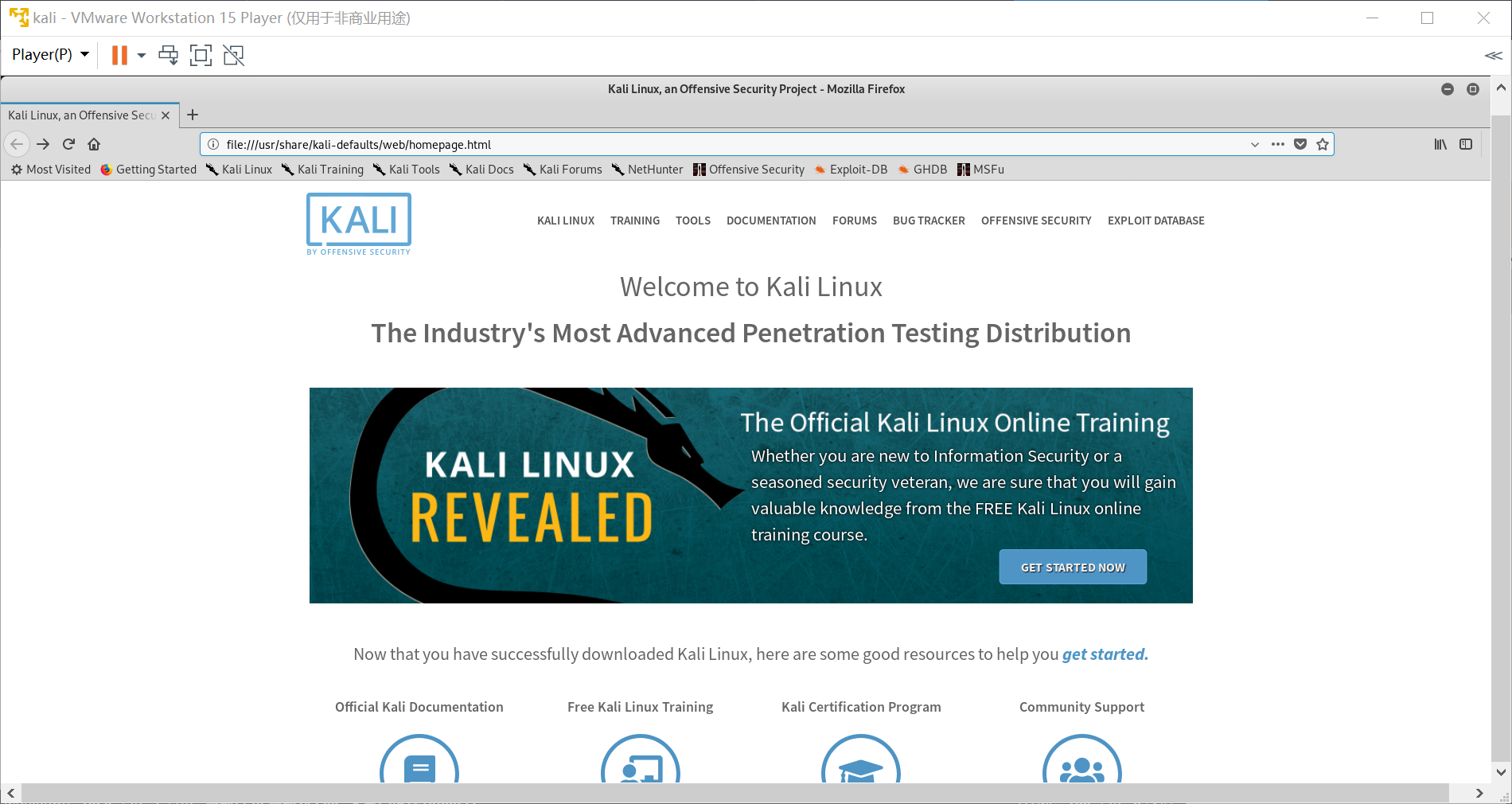Go back in Firefox history
The image size is (1512, 804).
[x=17, y=144]
